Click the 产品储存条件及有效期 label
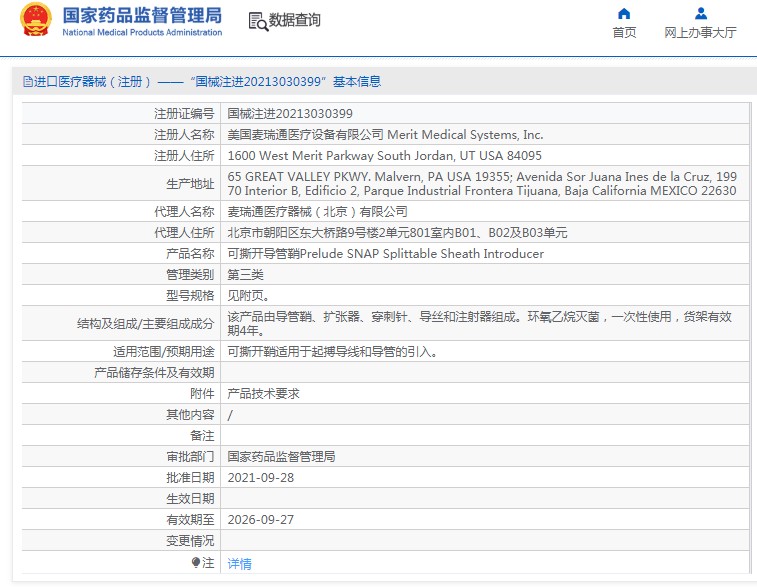Screen dimensions: 757x587 click(154, 373)
